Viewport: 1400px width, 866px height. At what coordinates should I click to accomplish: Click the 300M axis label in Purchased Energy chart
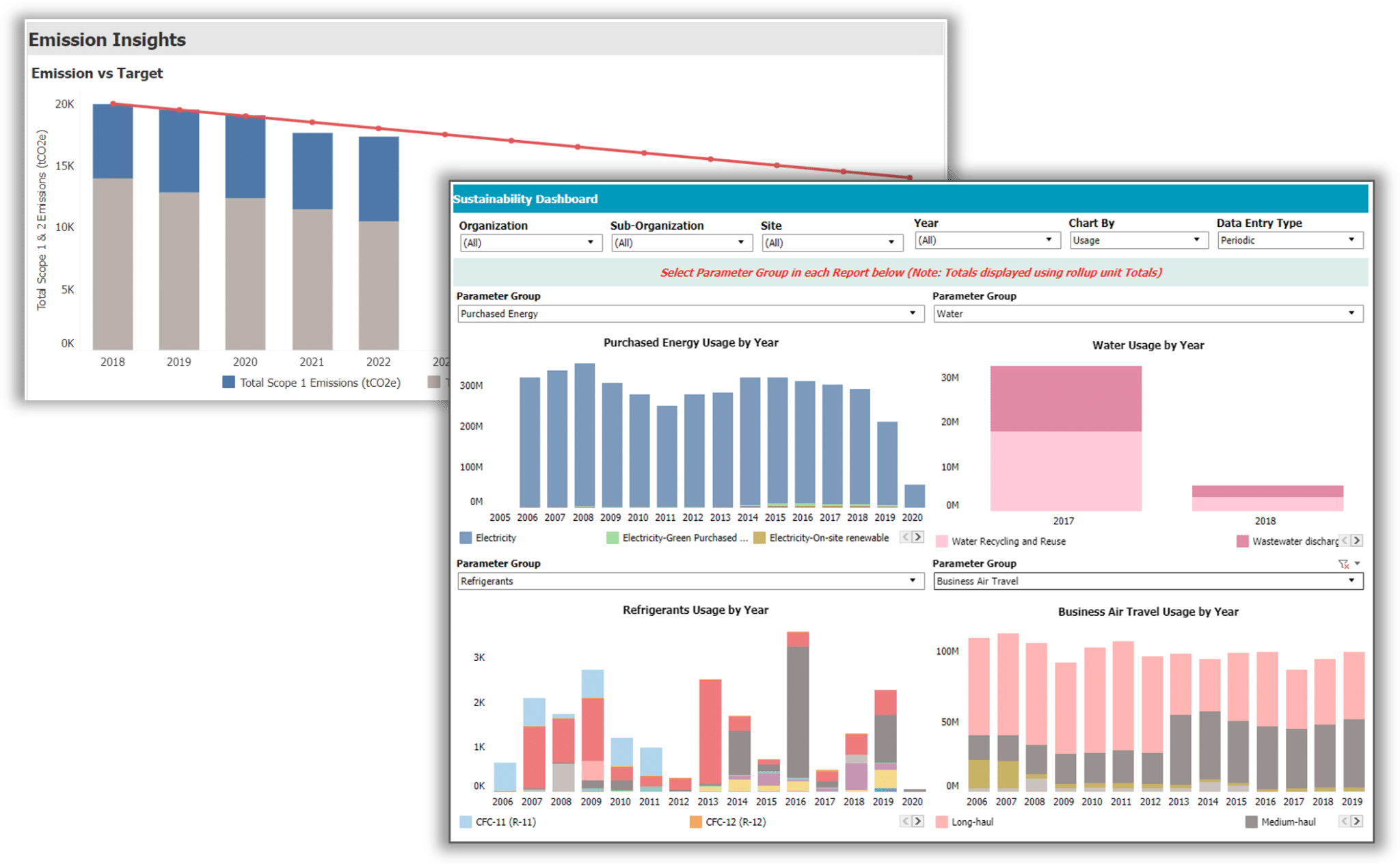tap(471, 385)
